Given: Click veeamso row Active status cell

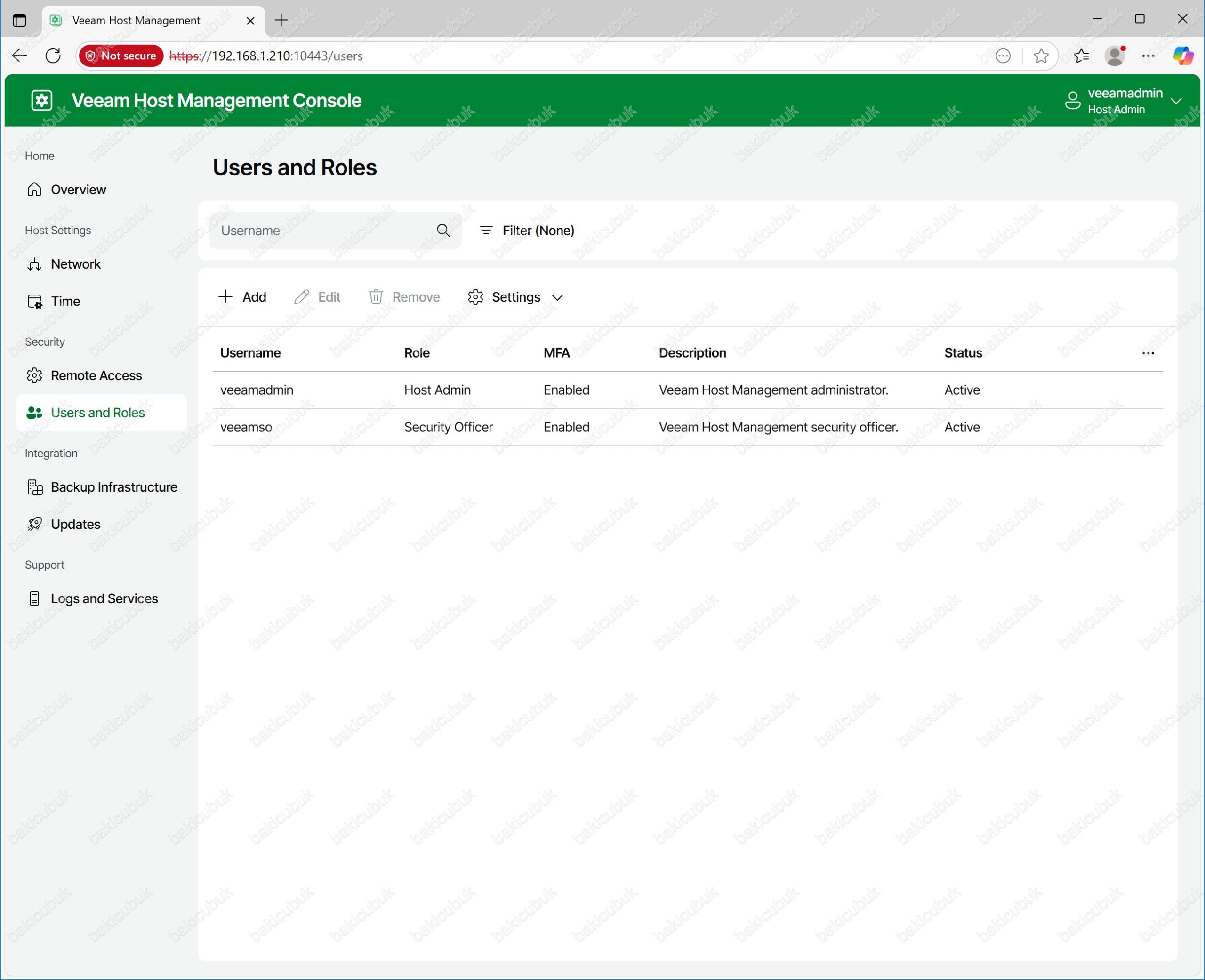Looking at the screenshot, I should pos(963,427).
